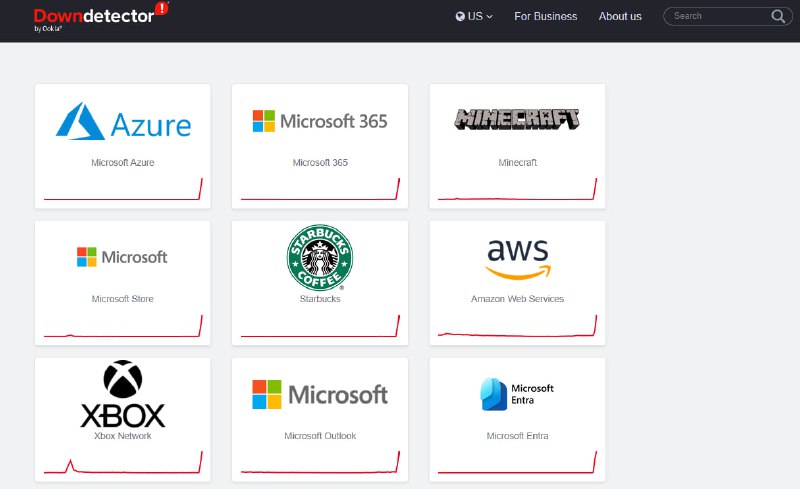Click the magnifying glass search icon
This screenshot has height=489, width=800.
pyautogui.click(x=778, y=16)
